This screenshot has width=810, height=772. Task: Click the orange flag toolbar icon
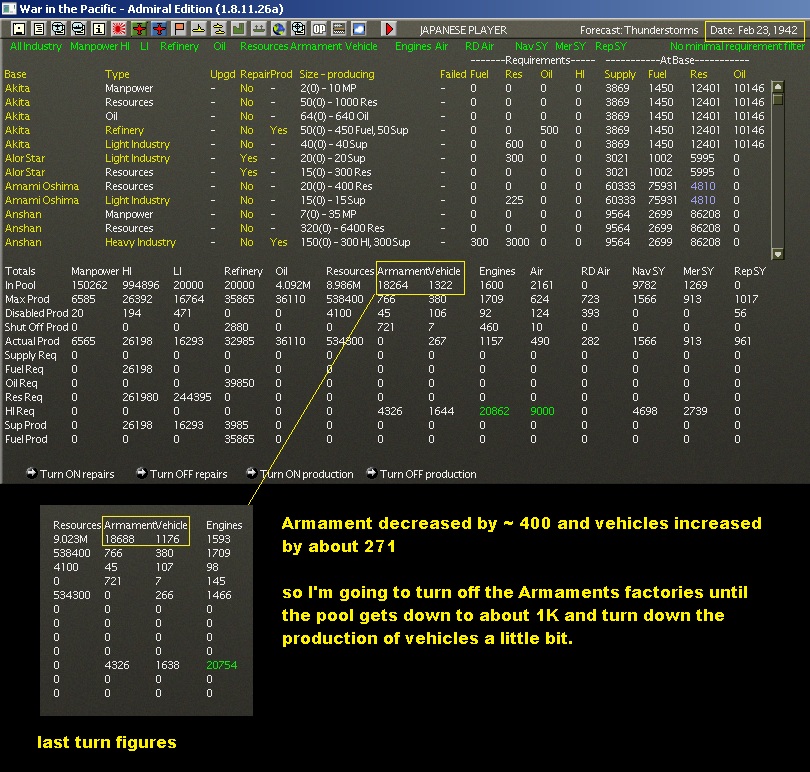click(179, 29)
